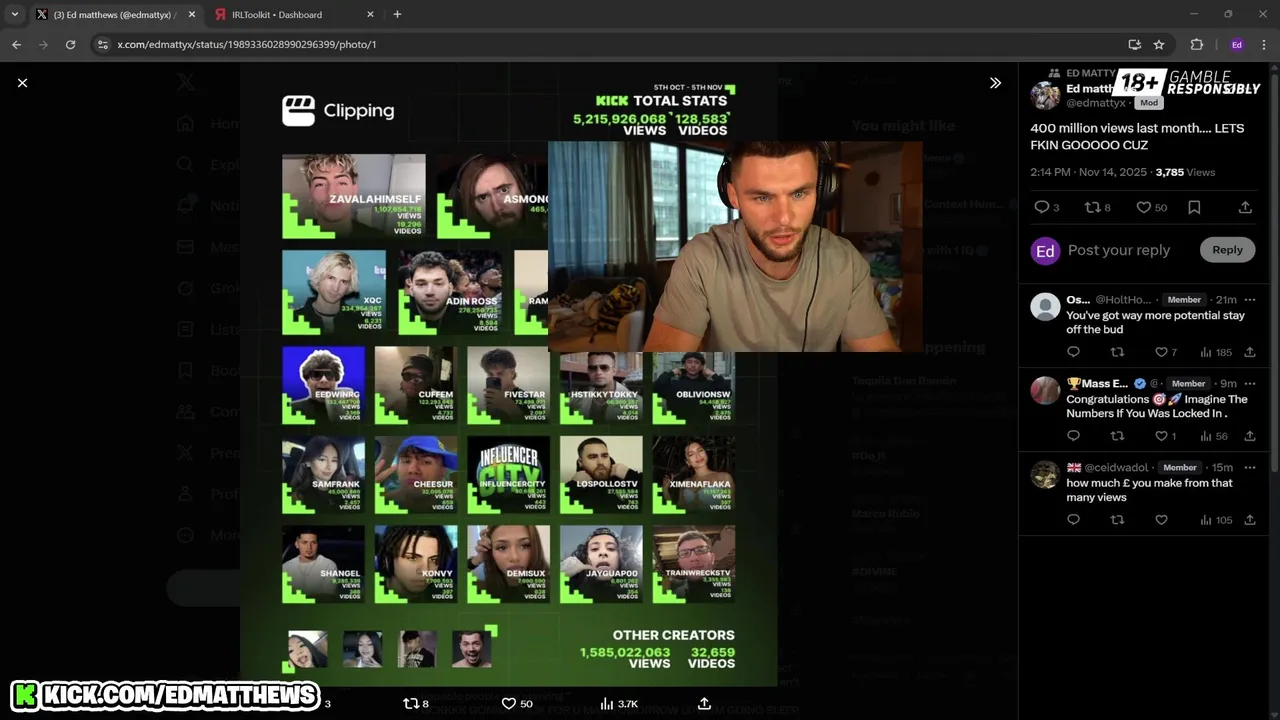Screen dimensions: 1280x720
Task: Close the Ed matthews X tab
Action: click(191, 14)
